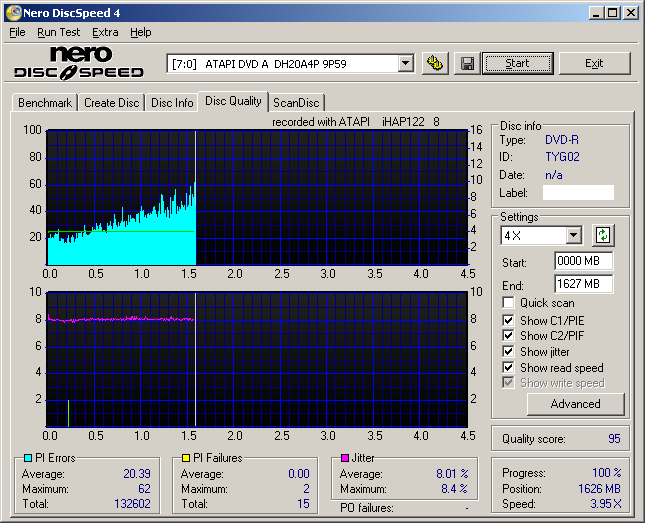Disable Show jitter checkbox
Viewport: 645px width, 523px height.
pos(508,351)
